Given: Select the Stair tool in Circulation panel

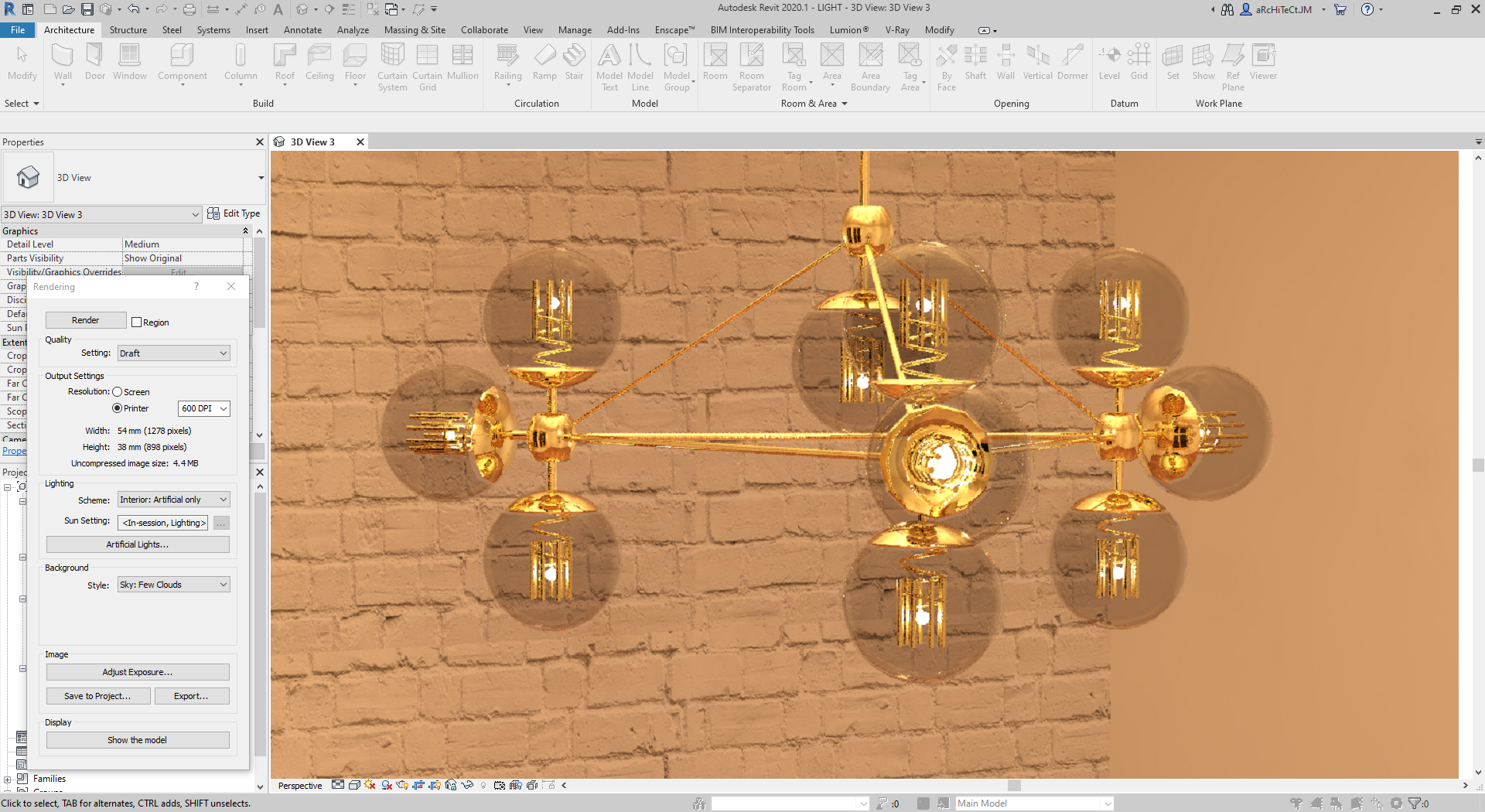Looking at the screenshot, I should pos(574,62).
